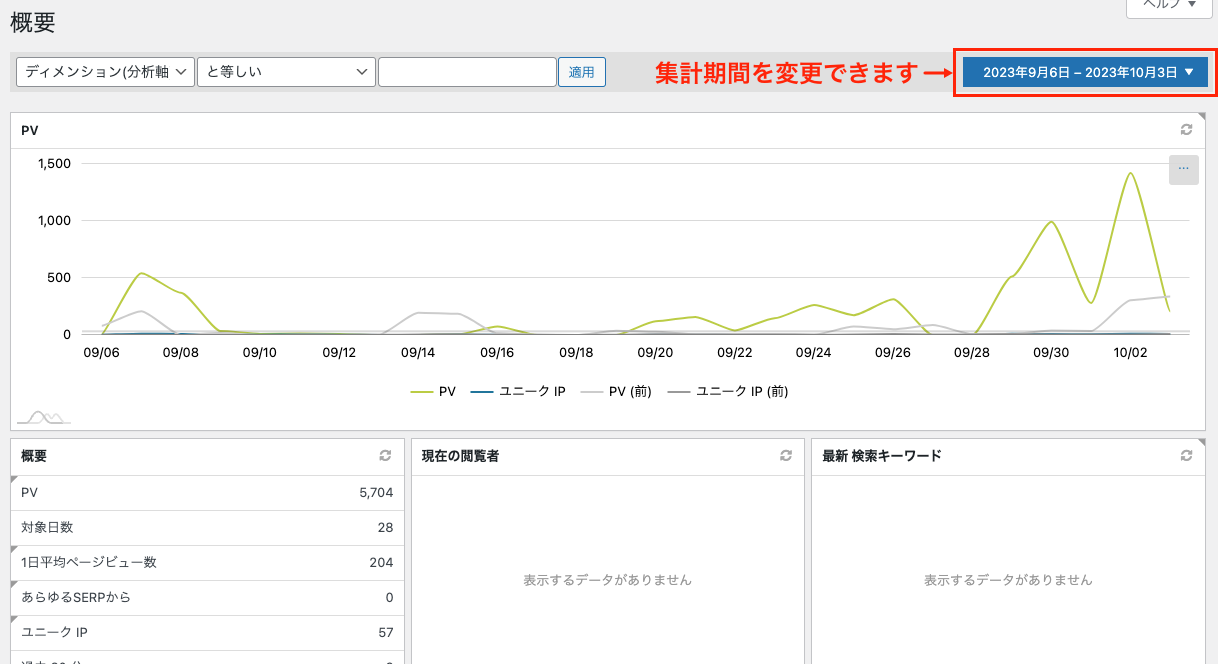Open the chart options ellipsis menu
This screenshot has width=1218, height=664.
click(1183, 169)
